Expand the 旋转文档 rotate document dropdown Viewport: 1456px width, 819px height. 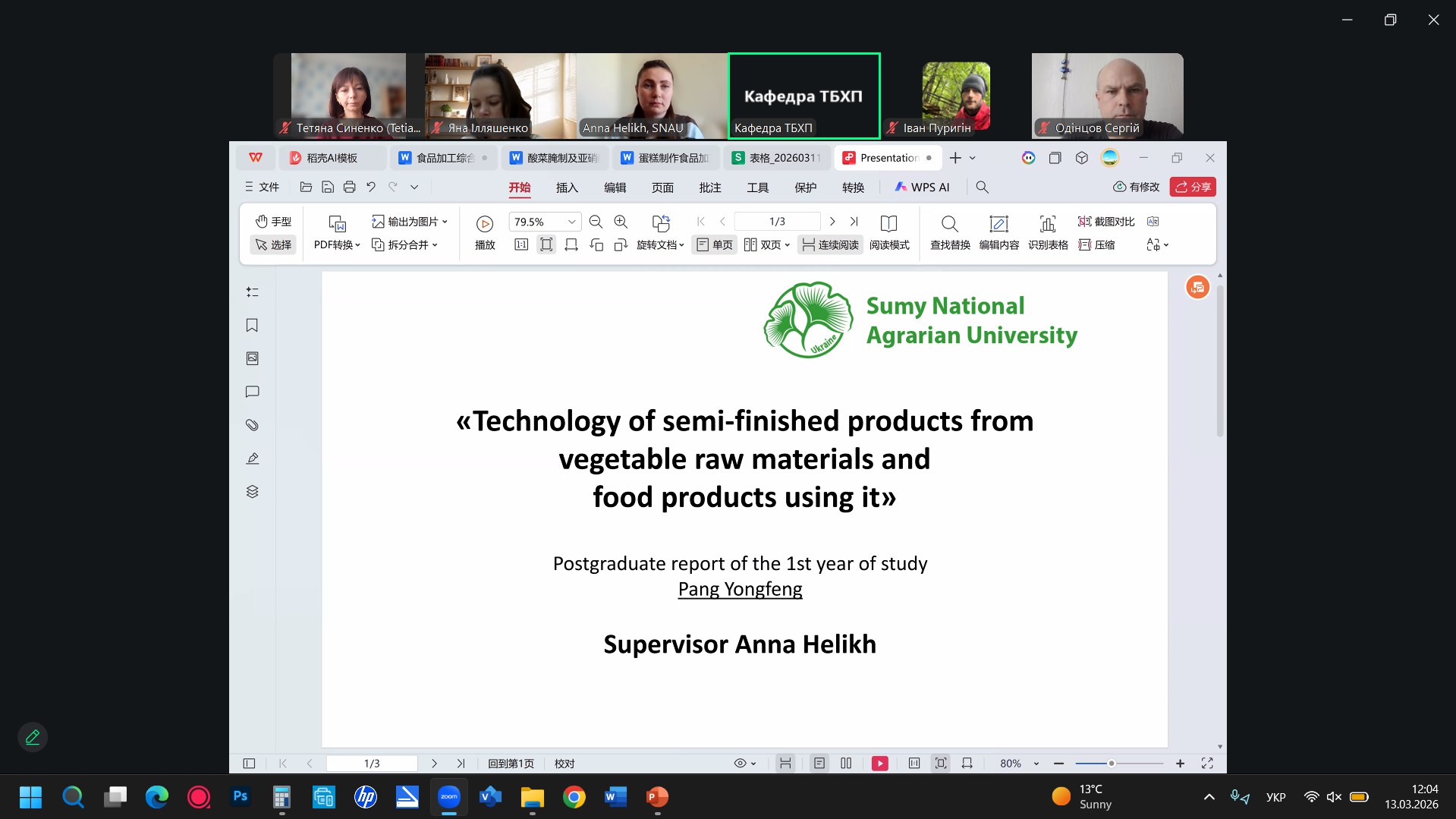[x=660, y=244]
